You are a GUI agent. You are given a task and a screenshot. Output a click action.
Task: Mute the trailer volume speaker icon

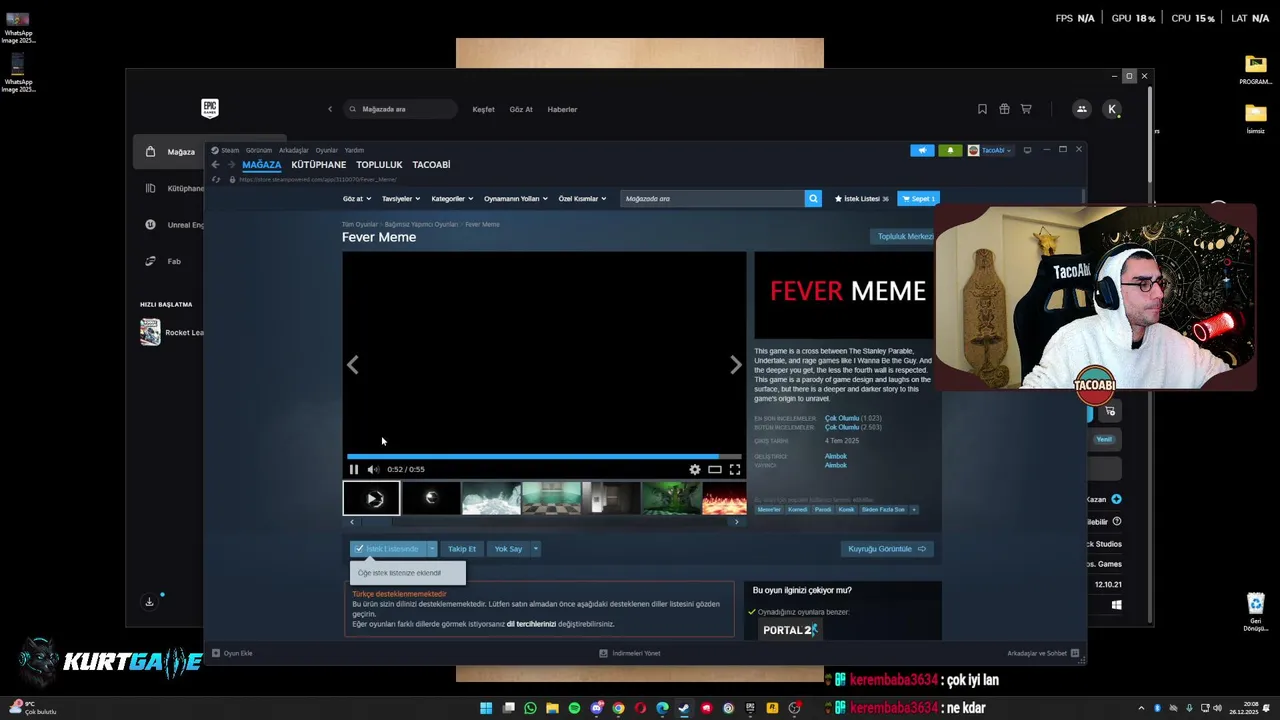(373, 469)
